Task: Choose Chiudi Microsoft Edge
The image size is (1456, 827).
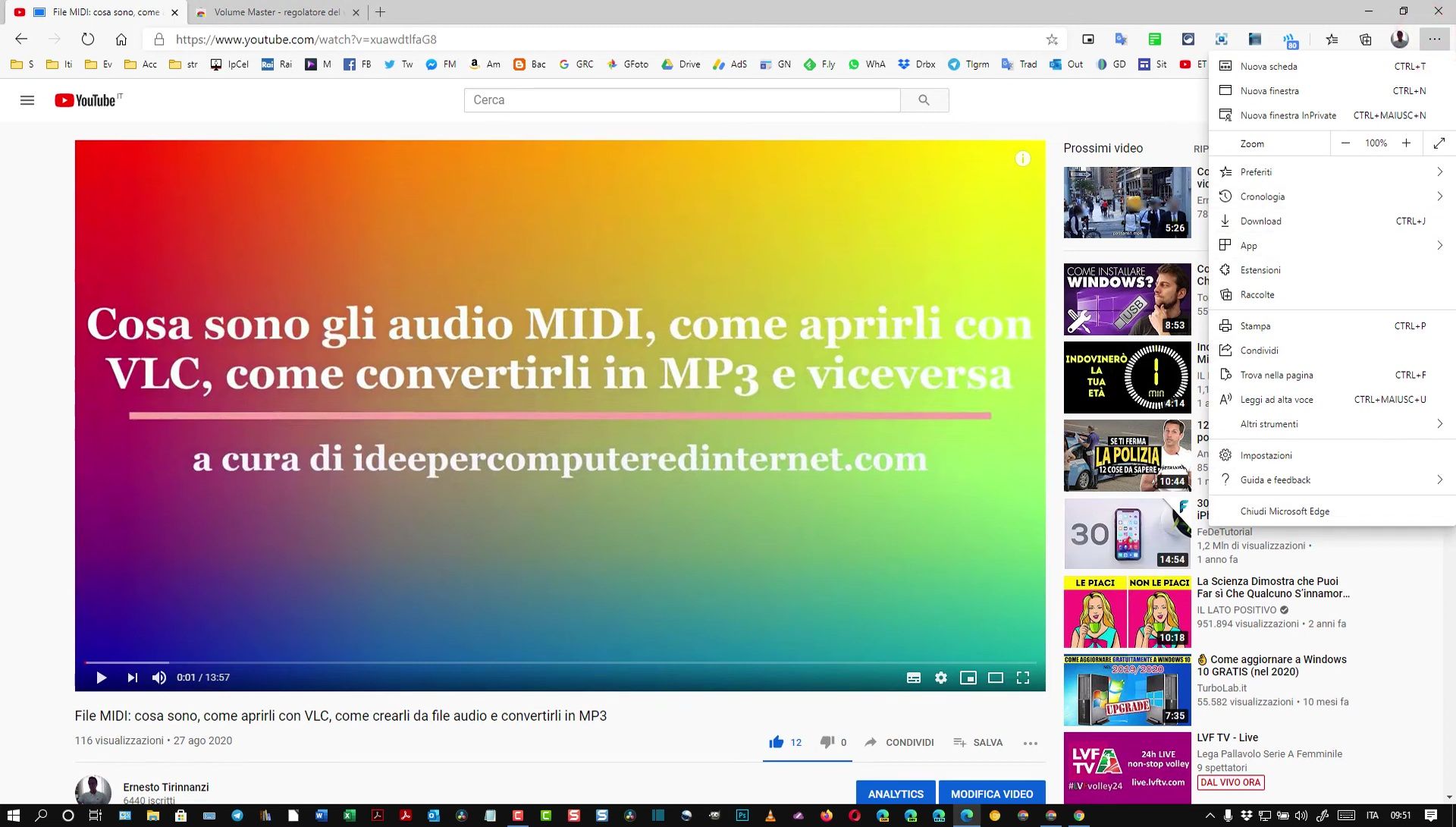Action: coord(1332,511)
